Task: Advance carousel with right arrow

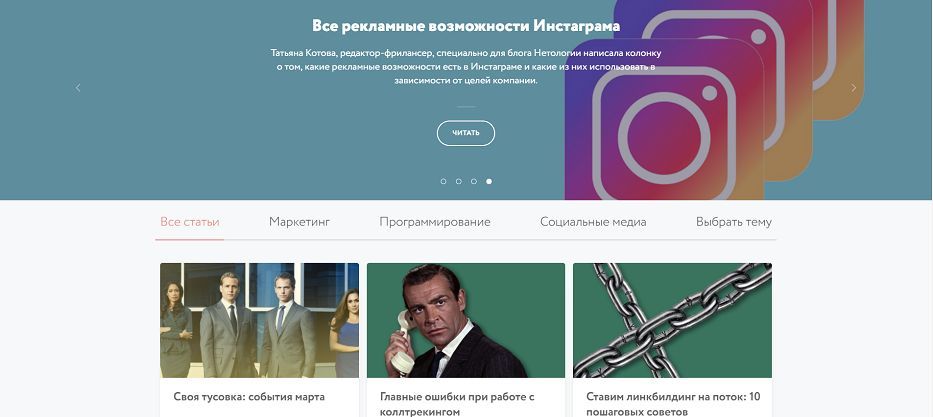Action: click(x=853, y=87)
